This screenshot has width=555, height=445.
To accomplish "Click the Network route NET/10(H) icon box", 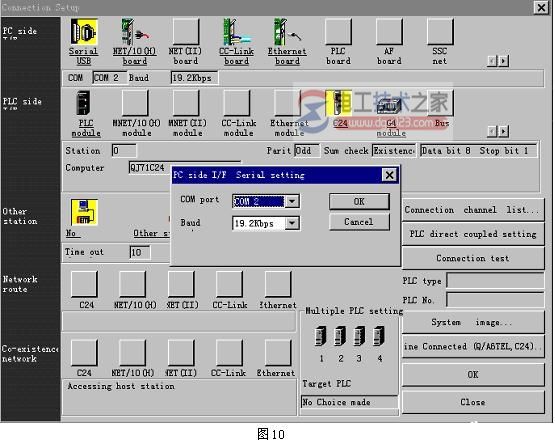I will [x=132, y=284].
